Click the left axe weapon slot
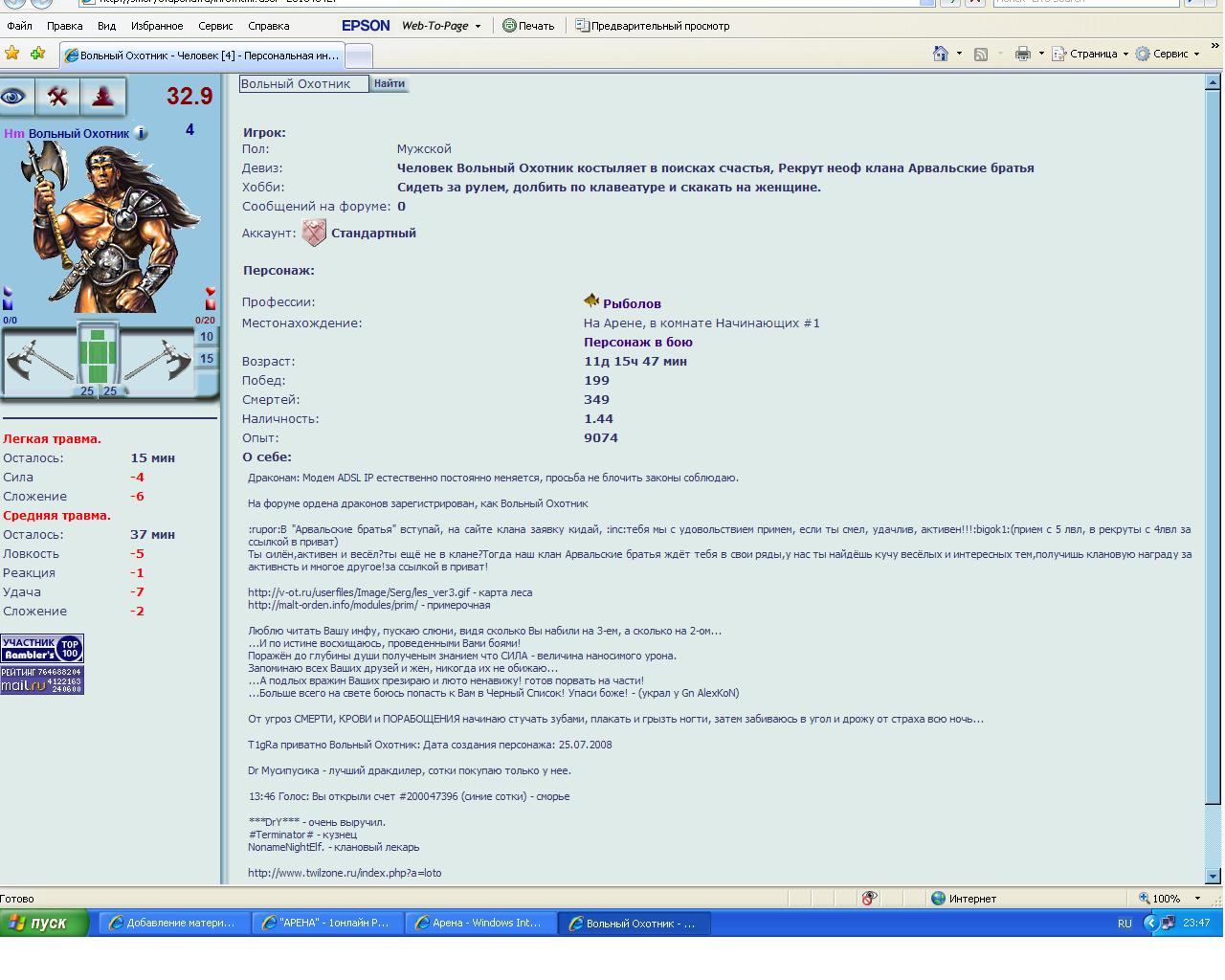 (38, 361)
